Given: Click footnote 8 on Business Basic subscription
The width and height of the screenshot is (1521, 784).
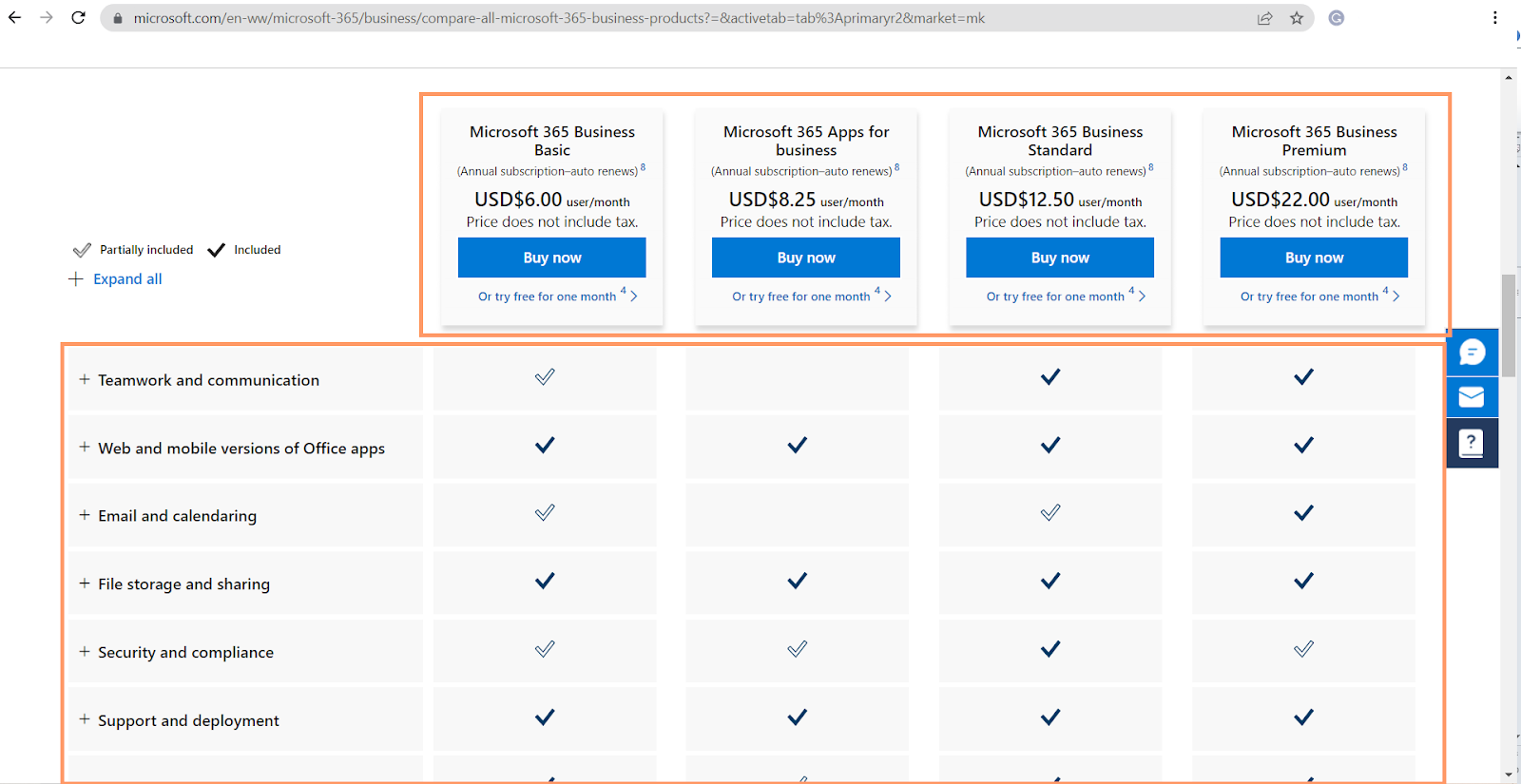Looking at the screenshot, I should (644, 167).
